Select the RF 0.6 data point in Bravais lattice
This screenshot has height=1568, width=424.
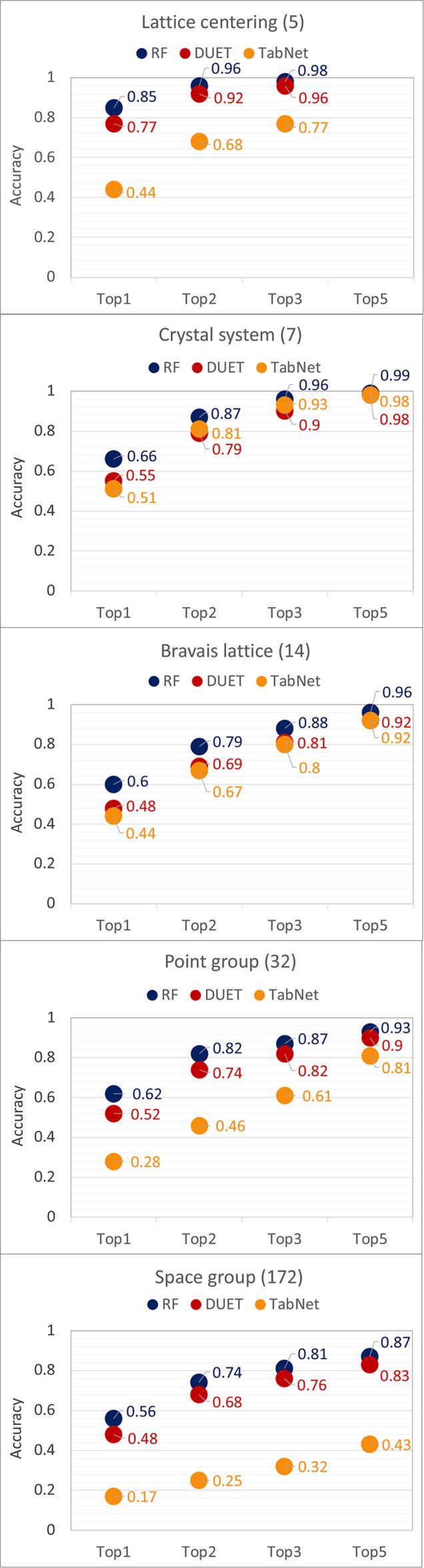114,784
